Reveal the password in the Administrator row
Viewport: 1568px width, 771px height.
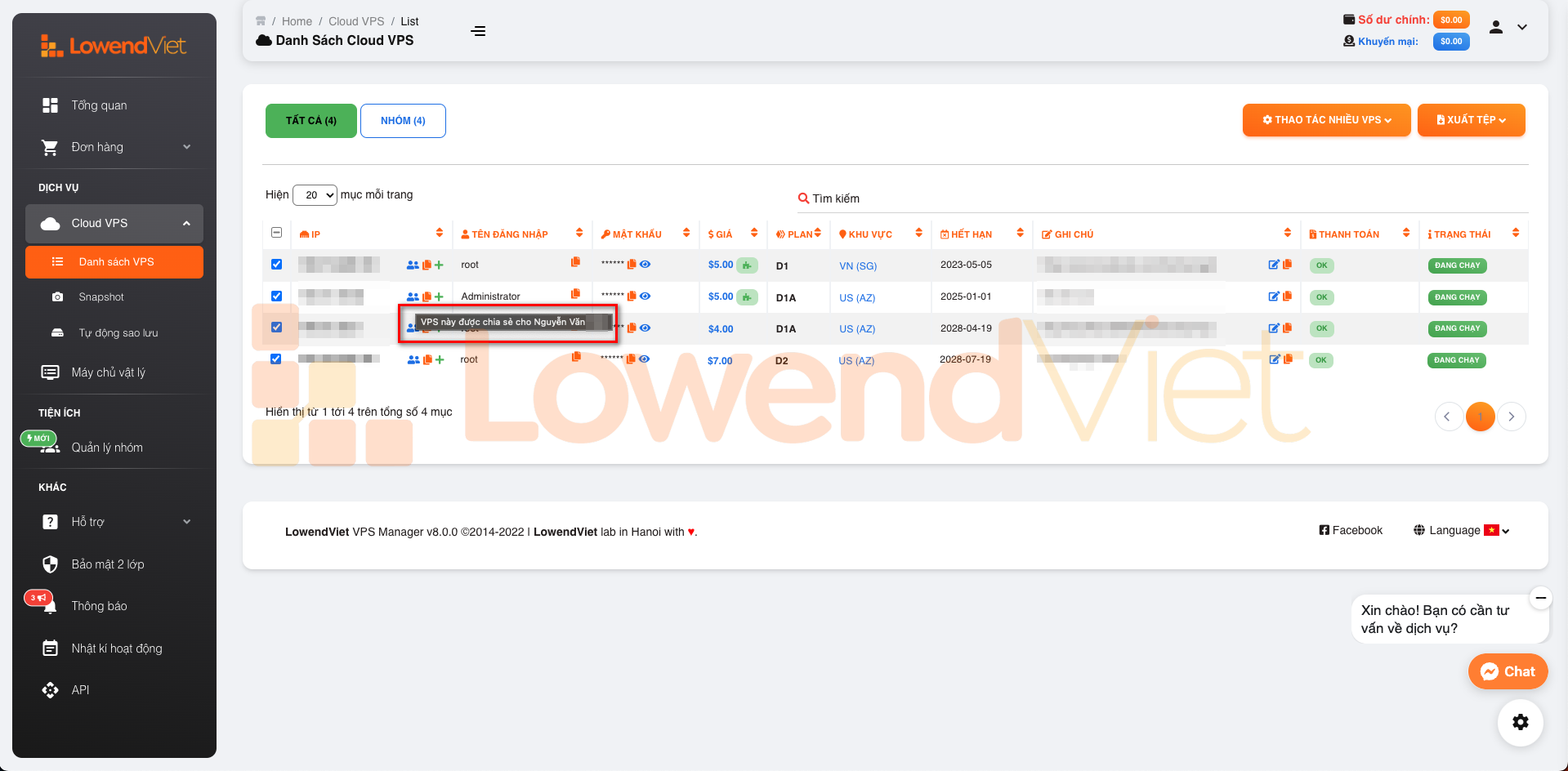click(x=646, y=296)
